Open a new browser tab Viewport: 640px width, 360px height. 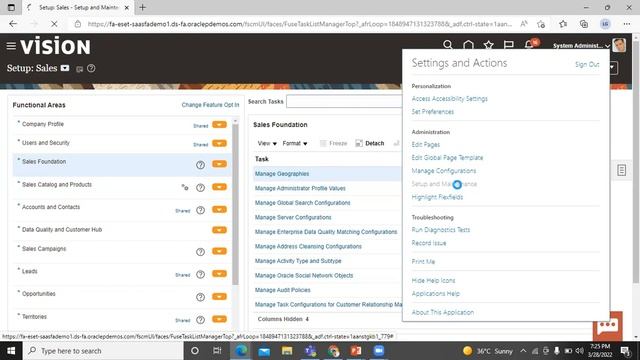[142, 7]
